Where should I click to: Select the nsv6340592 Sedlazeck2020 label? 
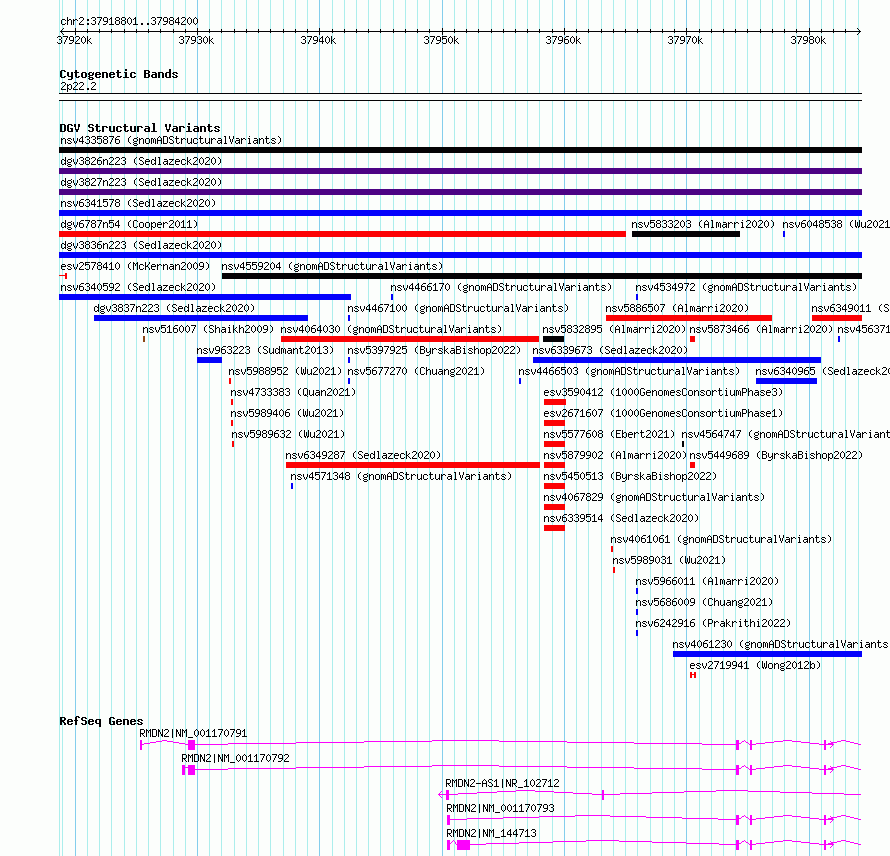(138, 287)
